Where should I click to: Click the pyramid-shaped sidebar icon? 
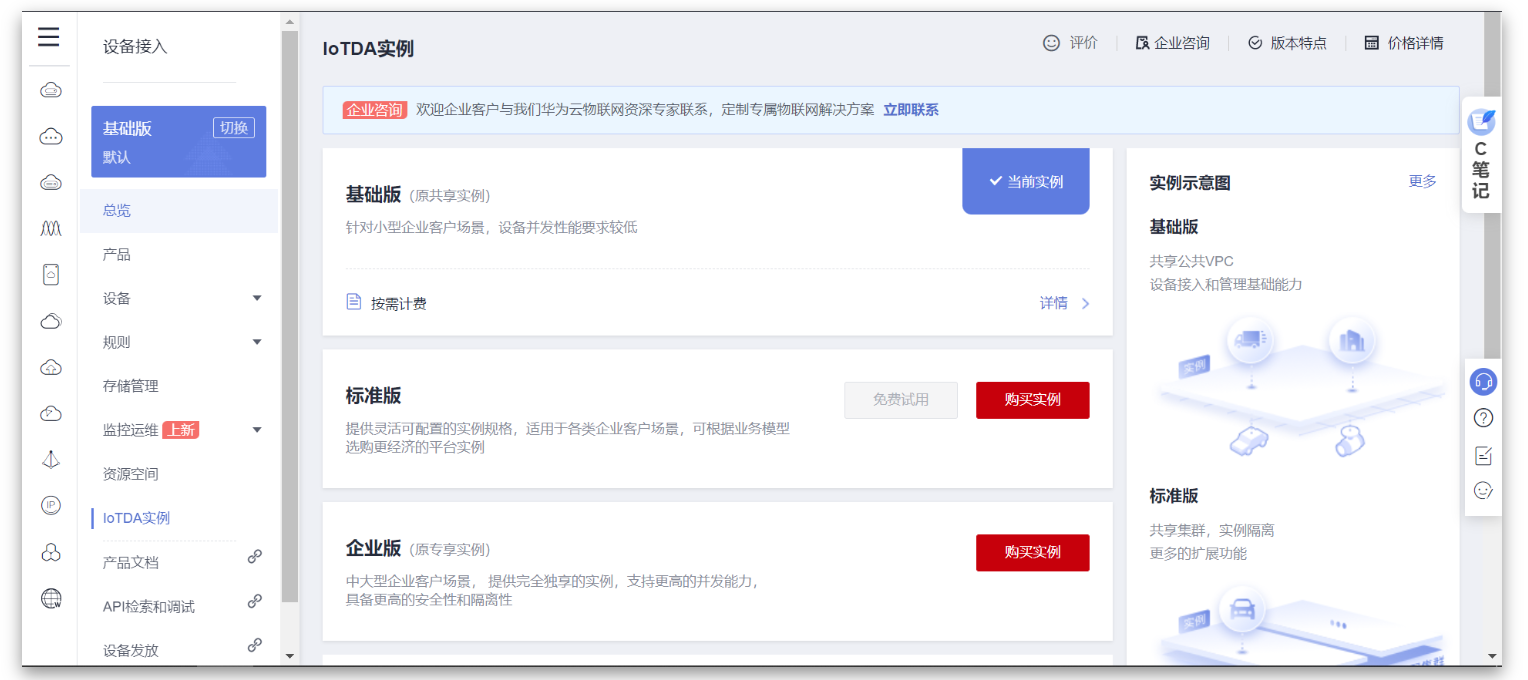click(51, 459)
